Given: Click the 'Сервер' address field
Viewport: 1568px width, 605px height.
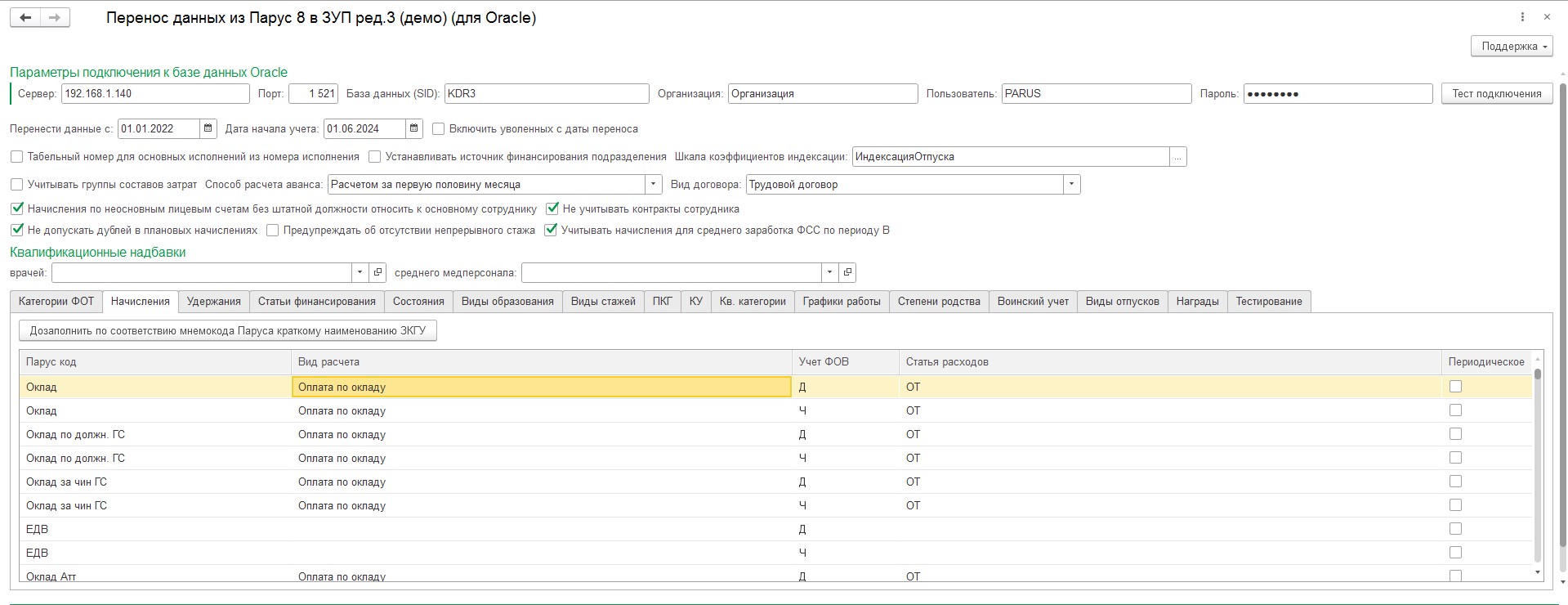Looking at the screenshot, I should (155, 94).
